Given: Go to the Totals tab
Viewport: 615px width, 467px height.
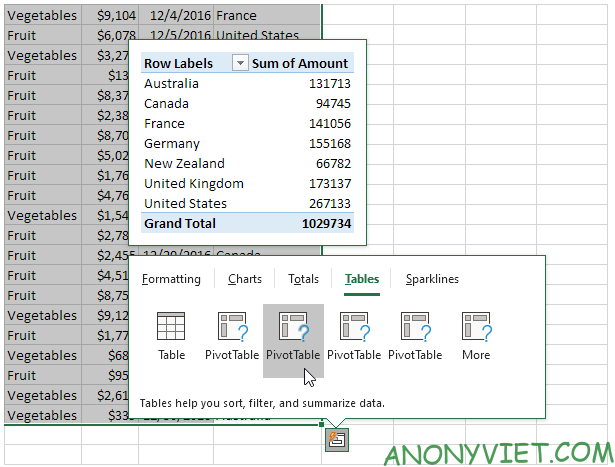Looking at the screenshot, I should point(303,279).
